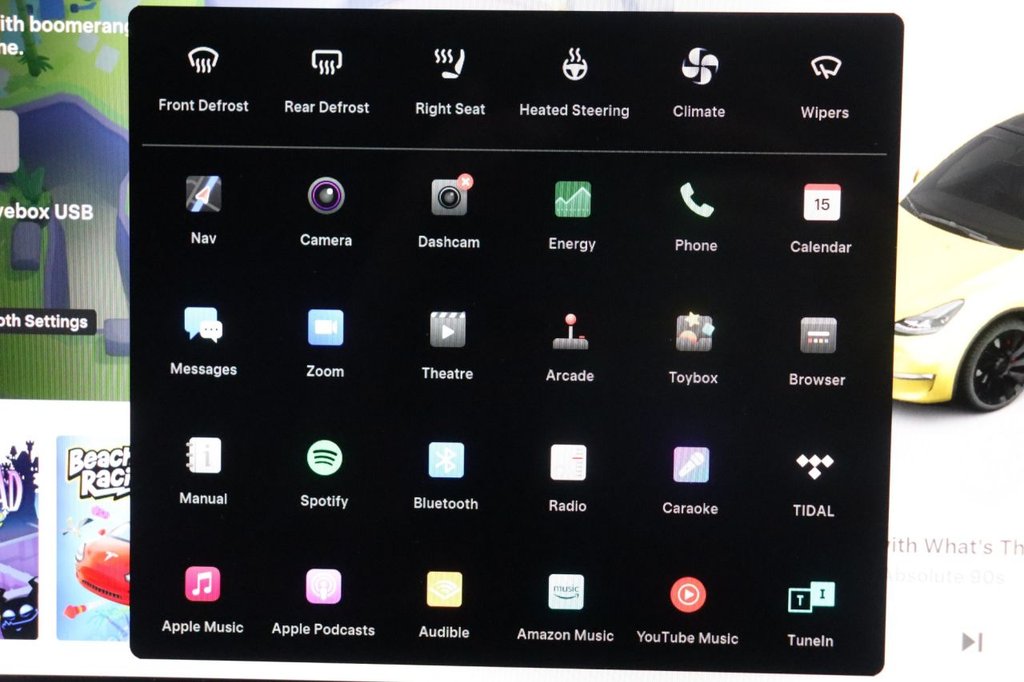Toggle Front Defrost
1024x682 pixels.
coord(203,63)
